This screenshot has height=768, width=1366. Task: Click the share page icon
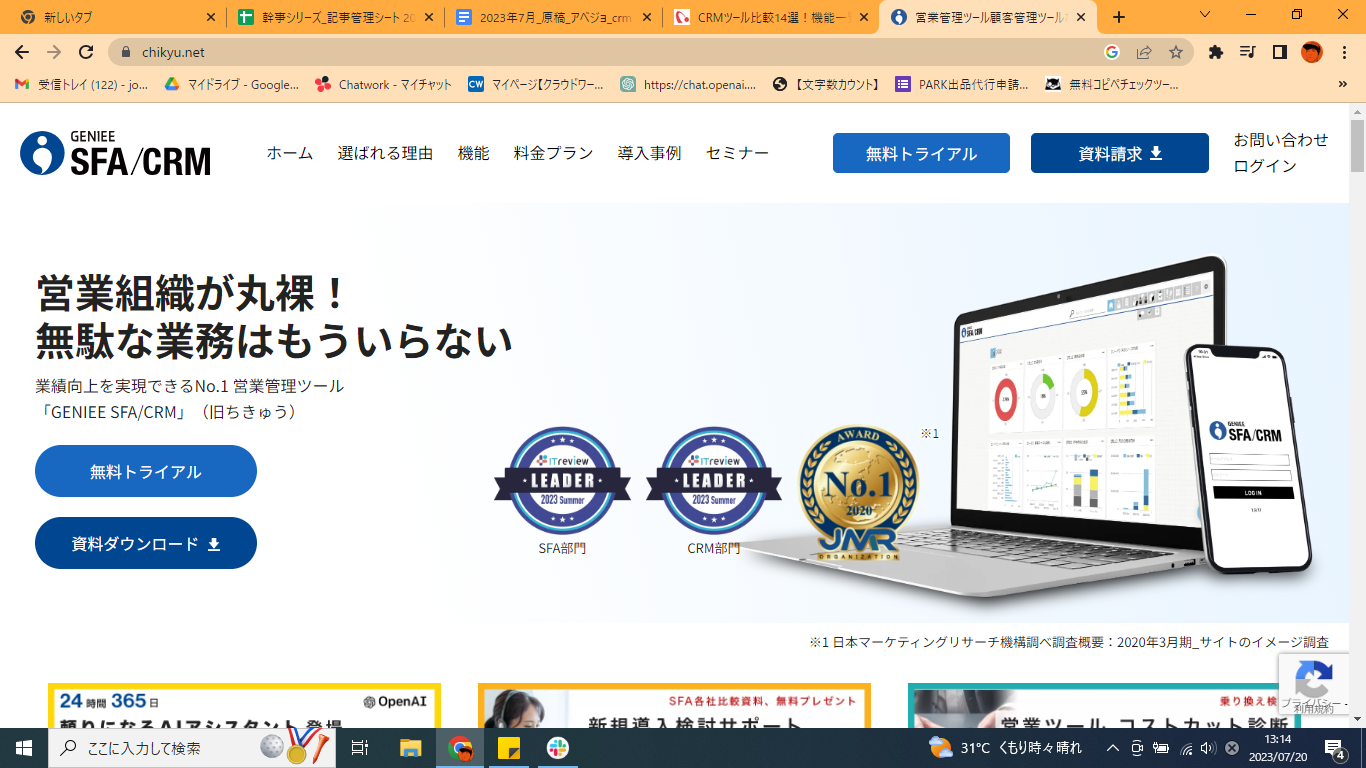[x=1144, y=53]
